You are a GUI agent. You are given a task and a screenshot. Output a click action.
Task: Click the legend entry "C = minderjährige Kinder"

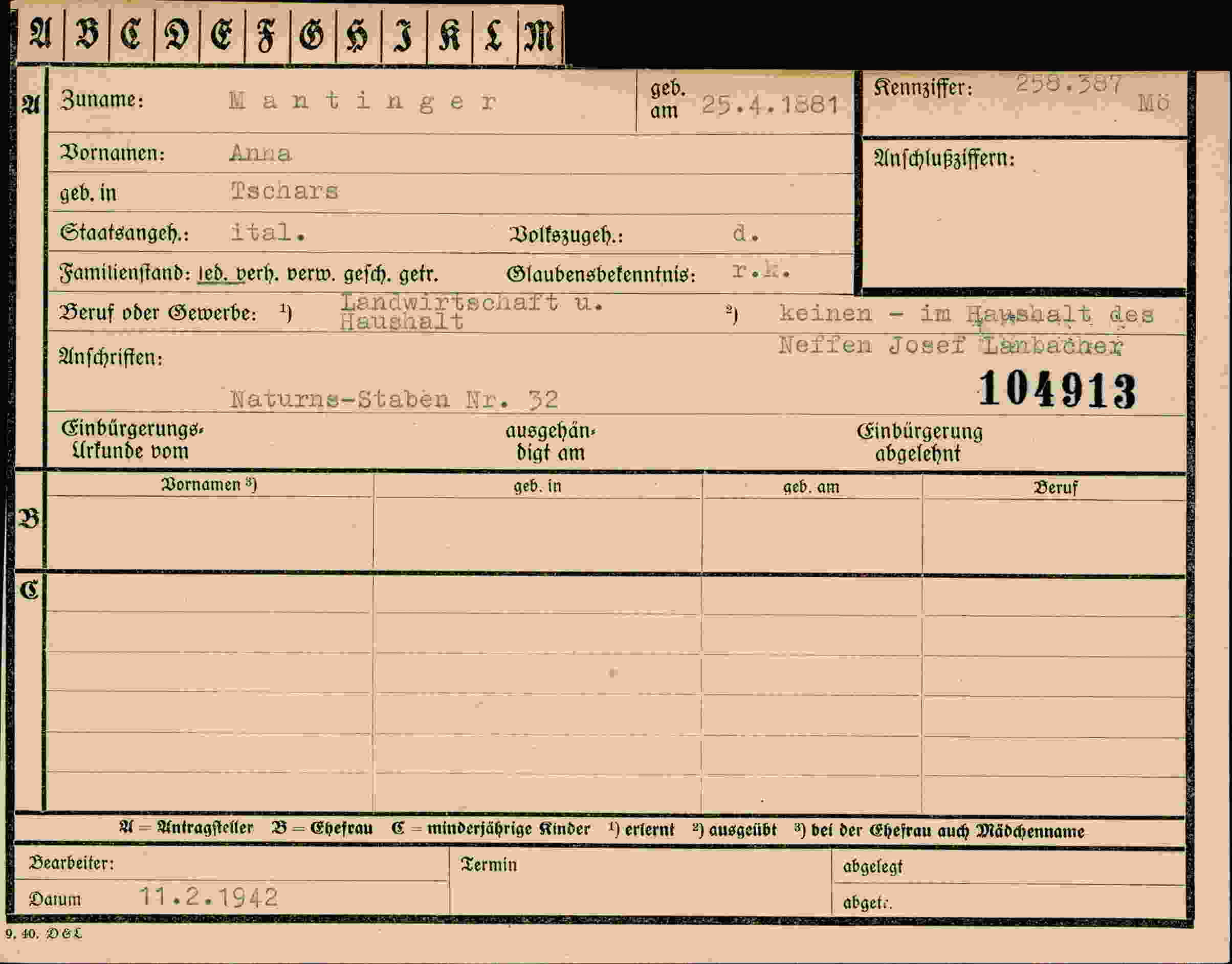pyautogui.click(x=491, y=829)
